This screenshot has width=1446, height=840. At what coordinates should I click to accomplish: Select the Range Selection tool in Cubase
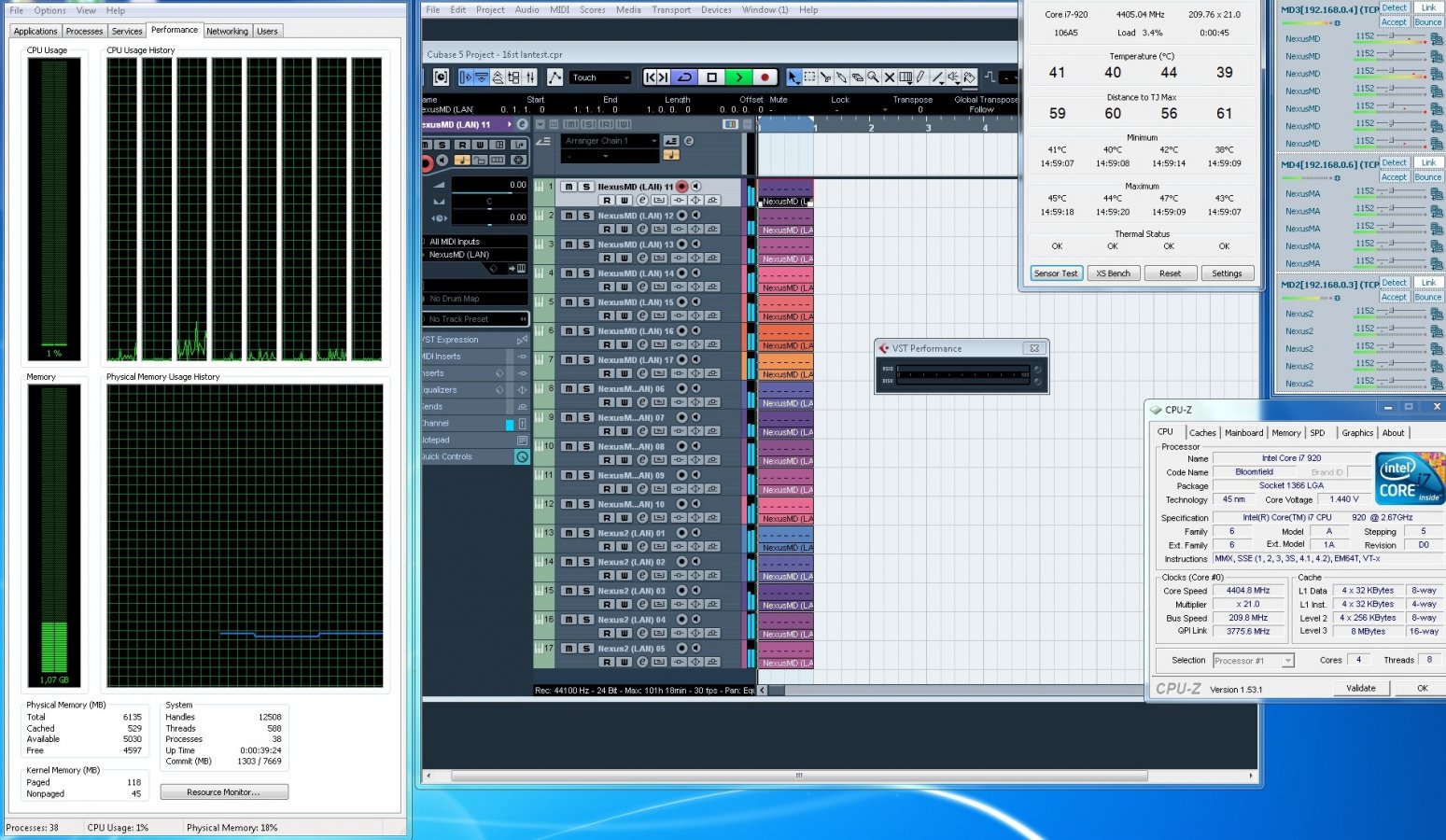tap(809, 77)
